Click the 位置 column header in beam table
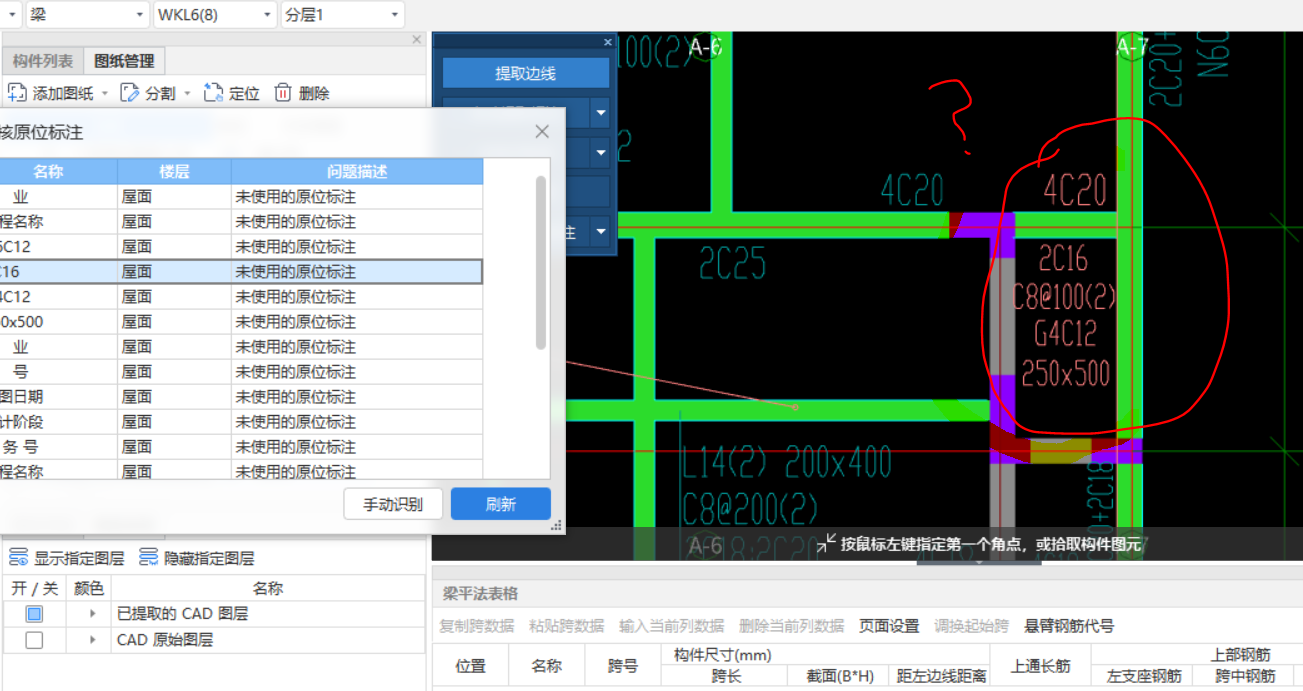Viewport: 1303px width, 691px height. (x=470, y=666)
